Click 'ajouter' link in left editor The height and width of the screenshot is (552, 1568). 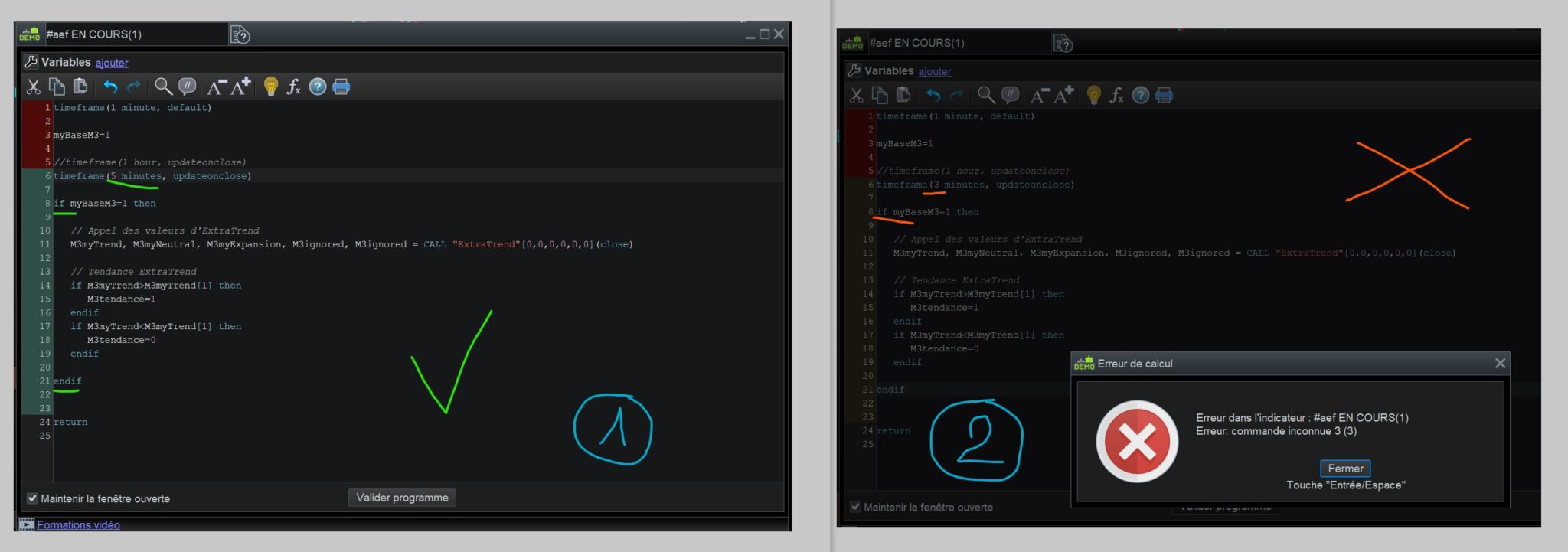[112, 63]
